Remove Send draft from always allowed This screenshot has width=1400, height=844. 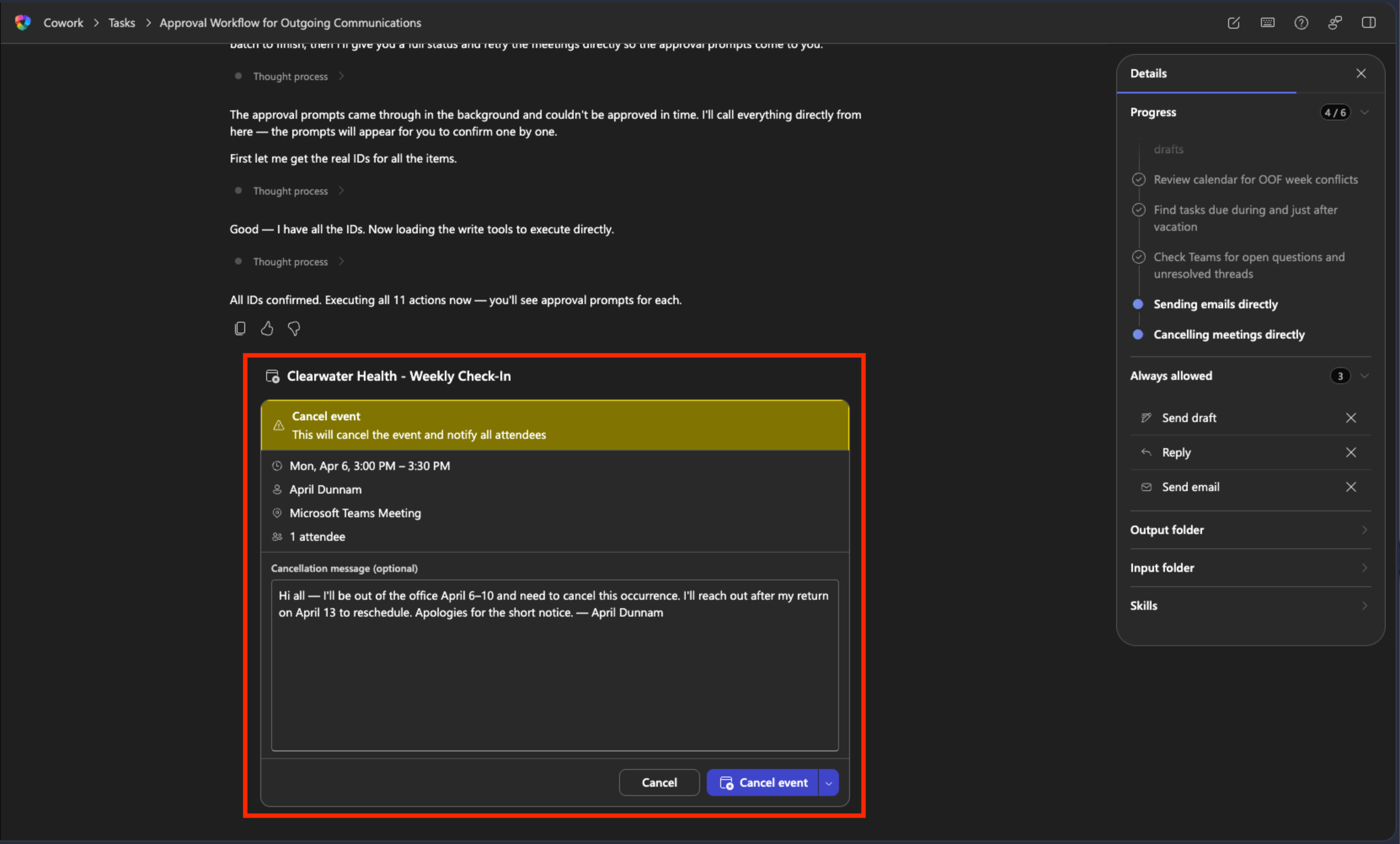click(x=1351, y=418)
